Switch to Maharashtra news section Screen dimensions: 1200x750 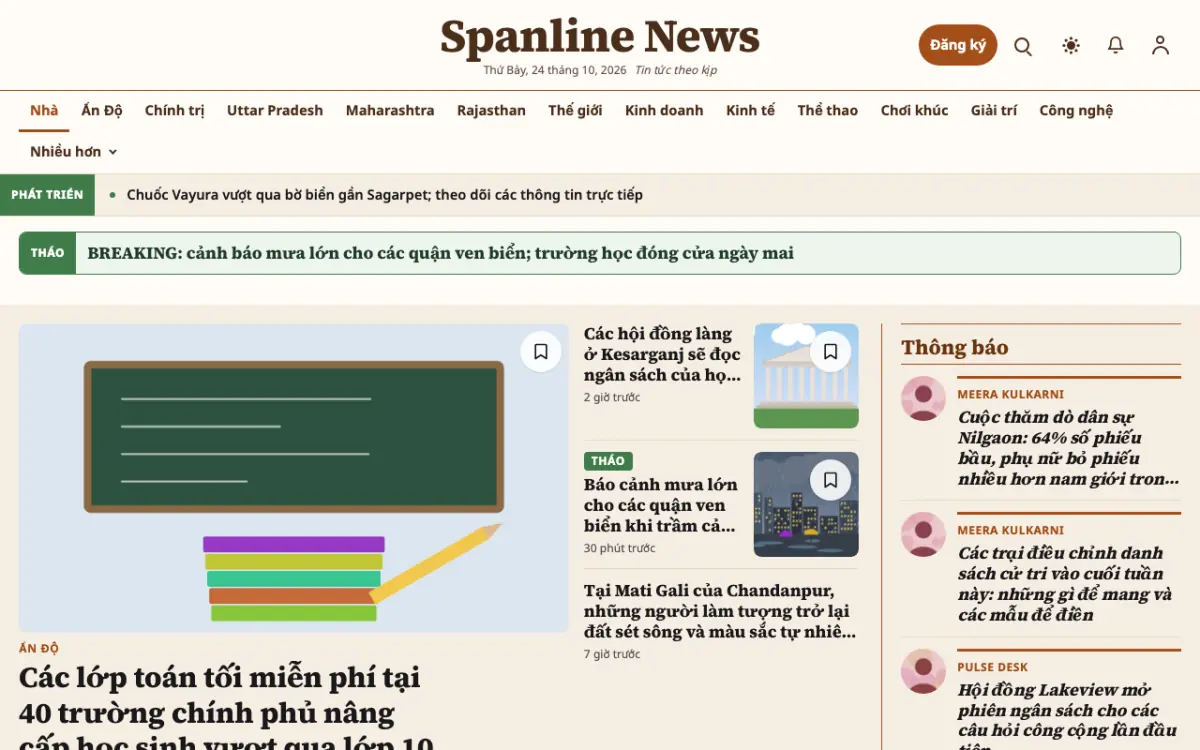(390, 111)
